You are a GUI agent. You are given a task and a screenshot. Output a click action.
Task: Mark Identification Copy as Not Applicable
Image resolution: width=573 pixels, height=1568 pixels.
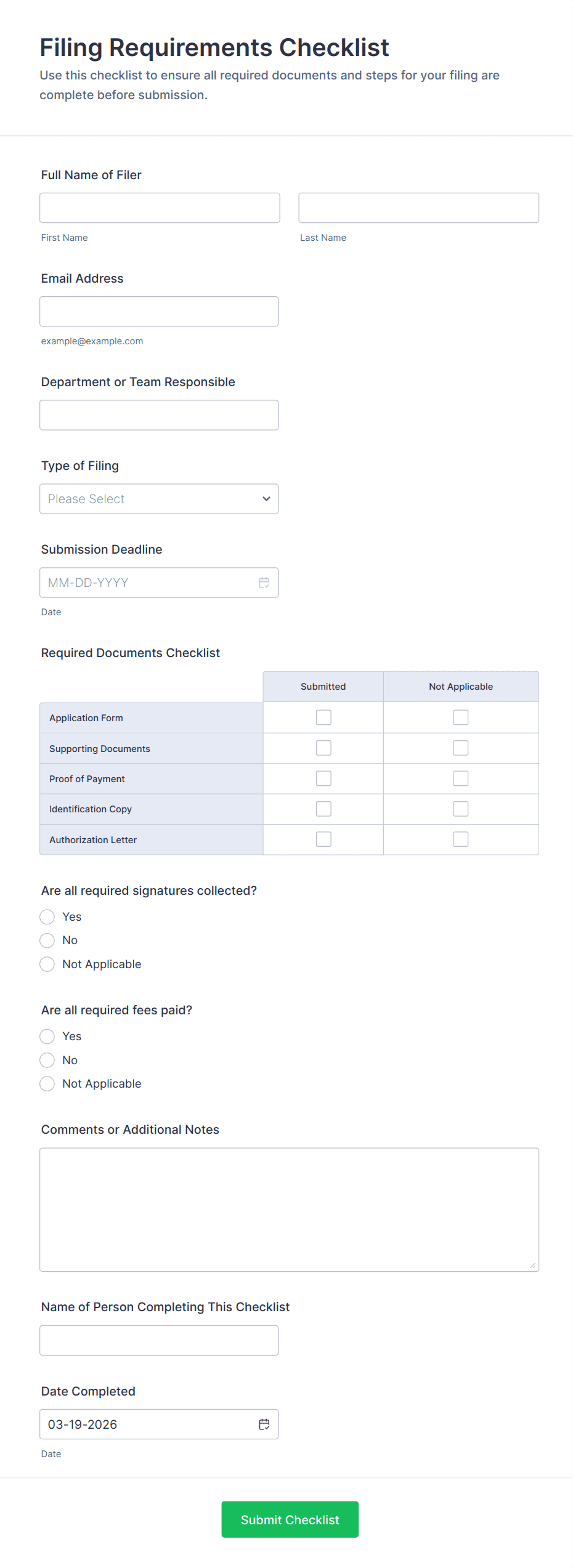click(x=461, y=809)
